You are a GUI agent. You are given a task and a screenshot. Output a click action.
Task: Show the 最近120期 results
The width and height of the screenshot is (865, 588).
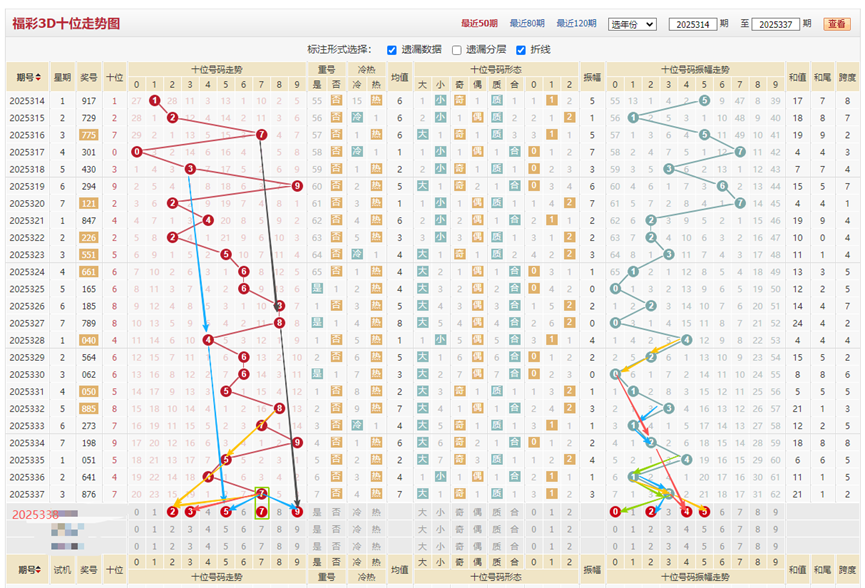[x=576, y=24]
